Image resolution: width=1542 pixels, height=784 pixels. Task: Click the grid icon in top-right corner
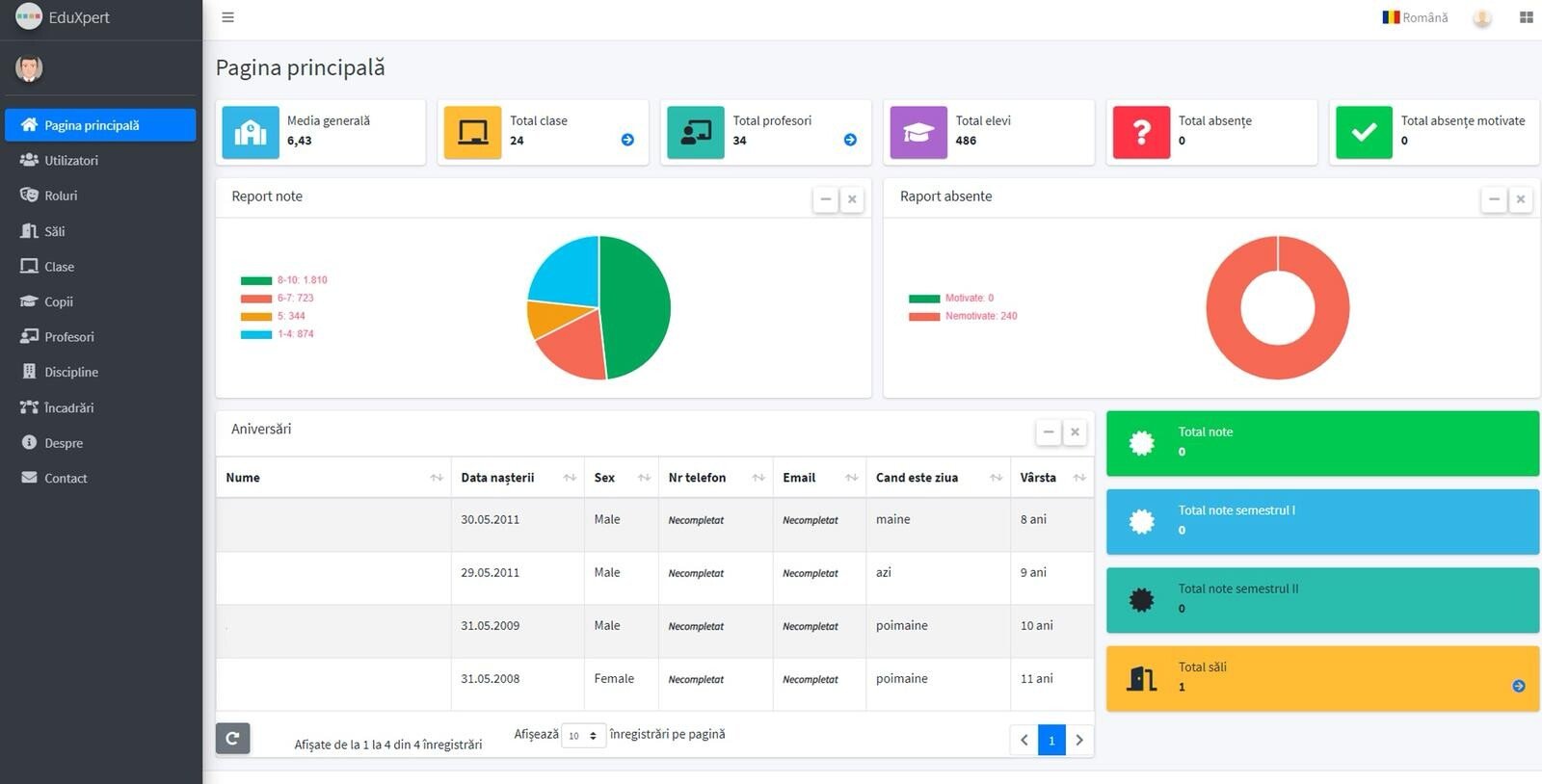tap(1526, 17)
